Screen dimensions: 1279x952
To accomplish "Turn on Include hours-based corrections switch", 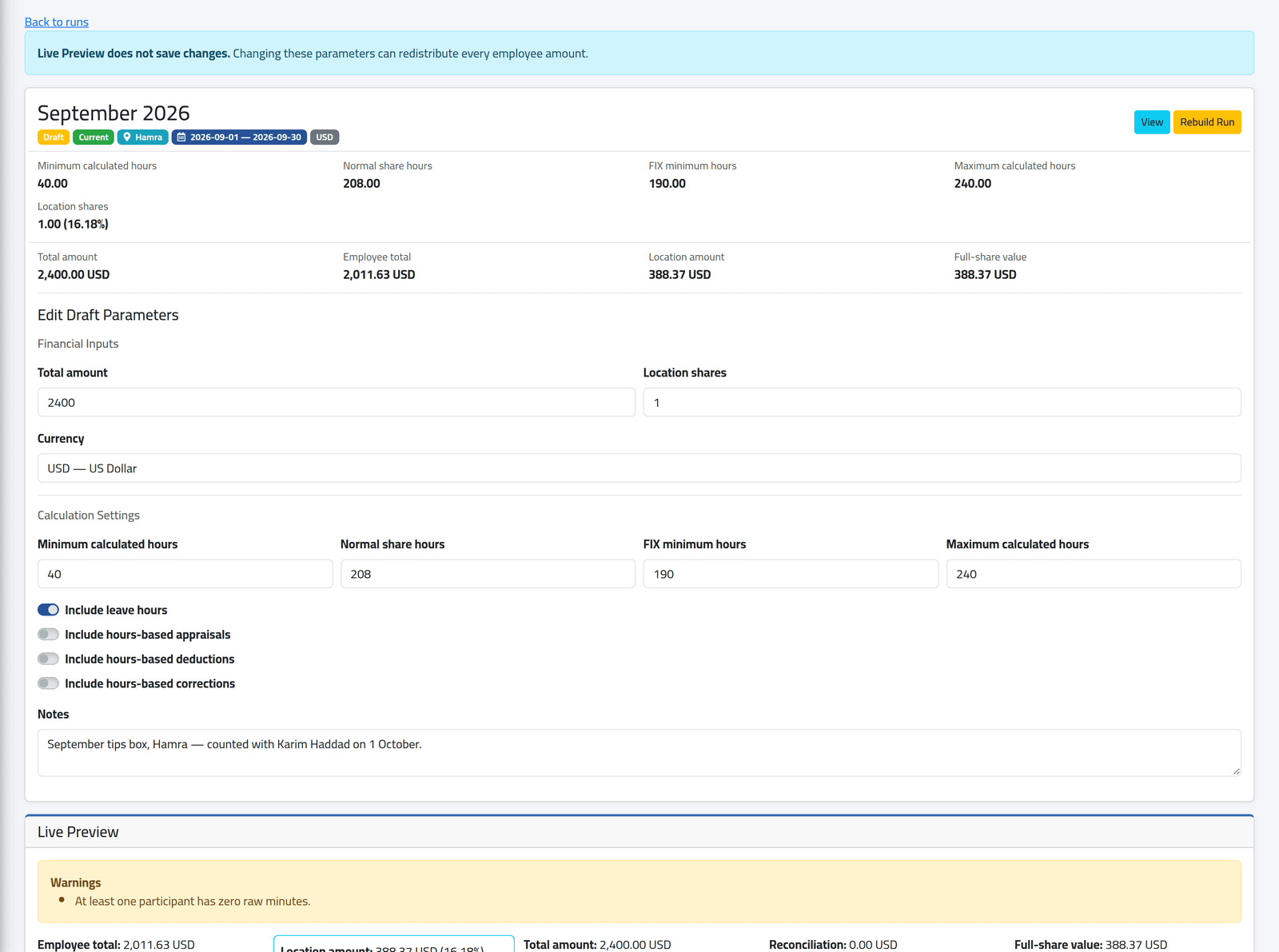I will [x=48, y=683].
